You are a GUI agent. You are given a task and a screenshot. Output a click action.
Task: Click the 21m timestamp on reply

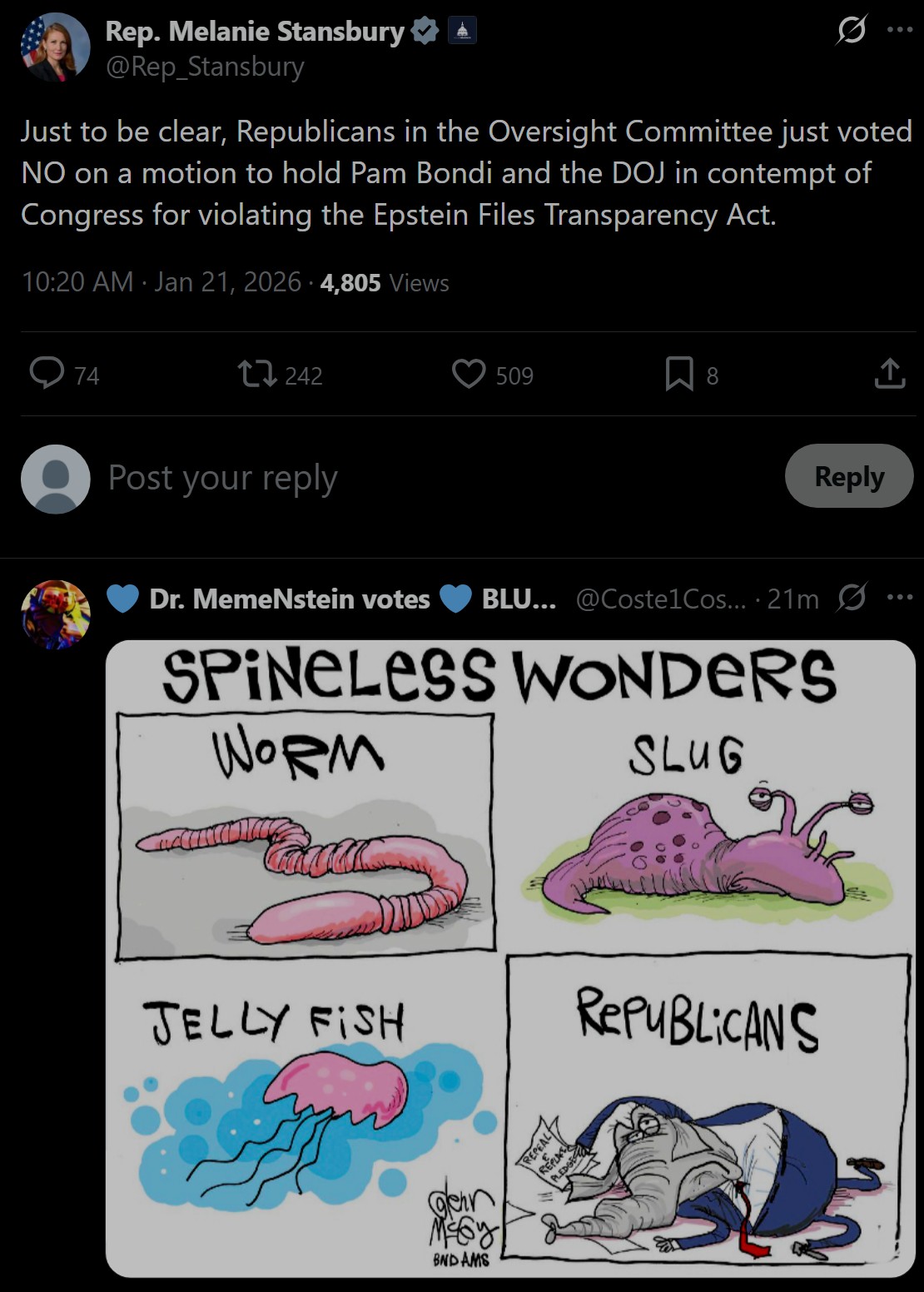click(792, 599)
